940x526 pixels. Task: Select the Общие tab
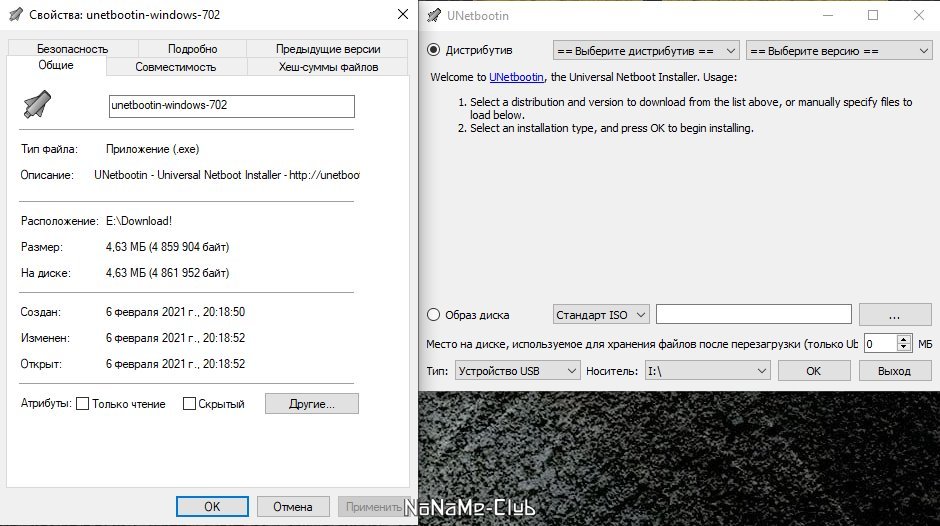56,65
